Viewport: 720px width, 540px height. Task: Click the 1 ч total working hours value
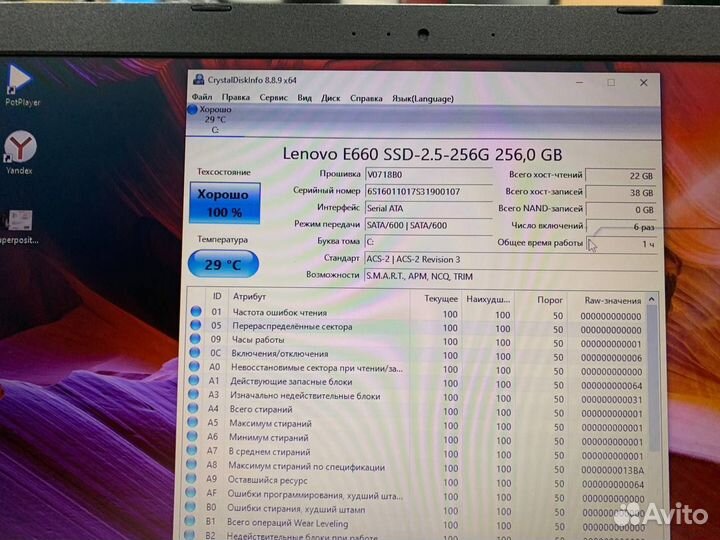point(622,244)
